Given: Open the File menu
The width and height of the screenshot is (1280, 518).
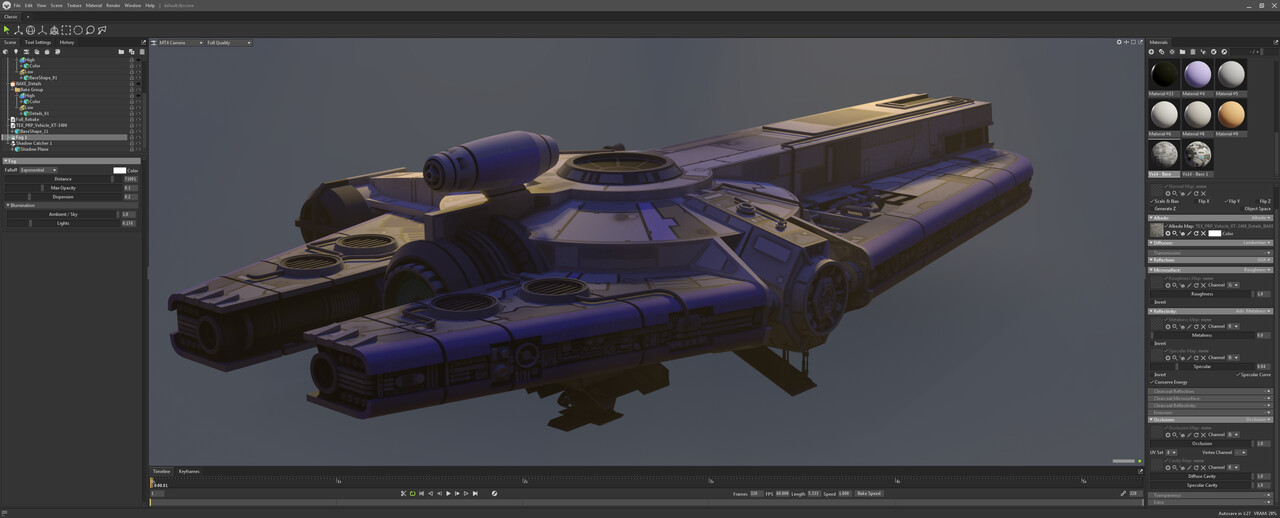Looking at the screenshot, I should tap(17, 5).
